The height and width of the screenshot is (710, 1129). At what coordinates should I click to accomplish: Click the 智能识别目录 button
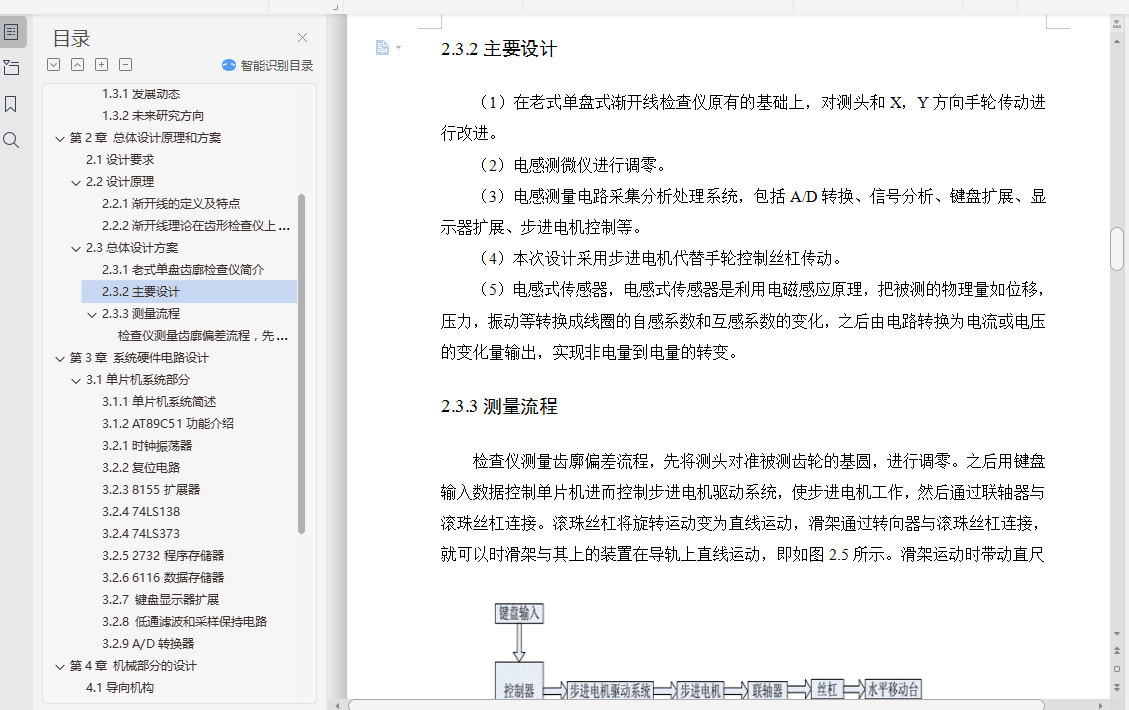[268, 66]
